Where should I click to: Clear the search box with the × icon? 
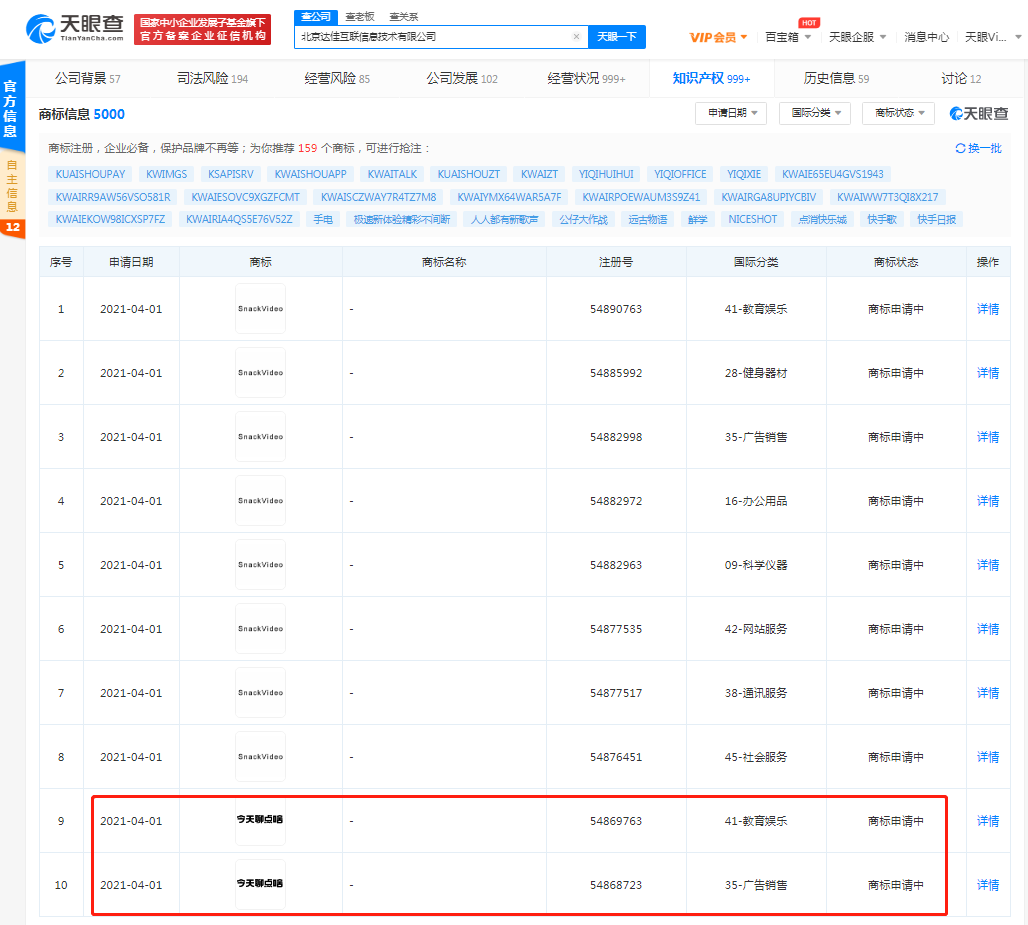pyautogui.click(x=576, y=36)
